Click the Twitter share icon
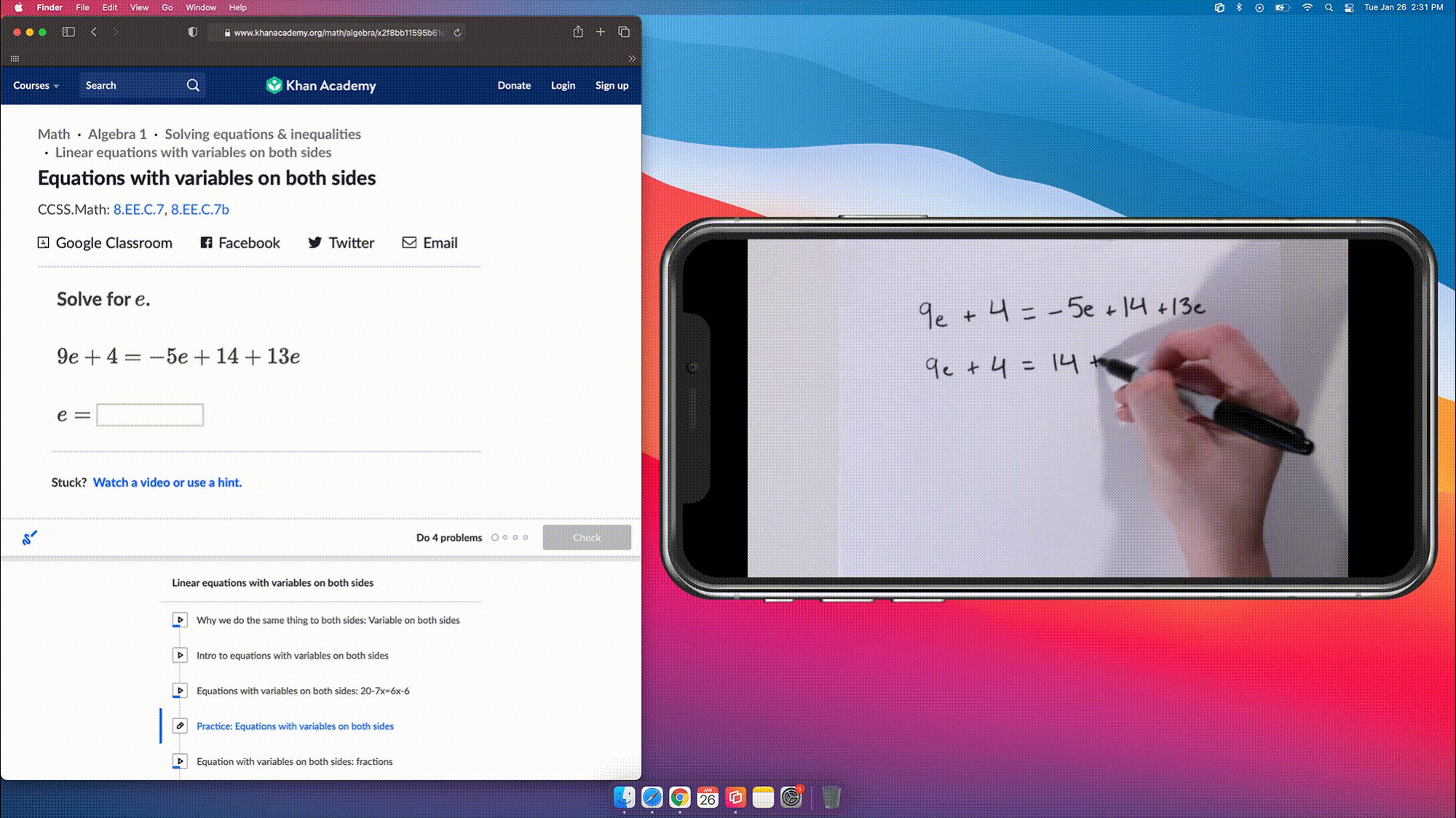The width and height of the screenshot is (1456, 818). 314,242
